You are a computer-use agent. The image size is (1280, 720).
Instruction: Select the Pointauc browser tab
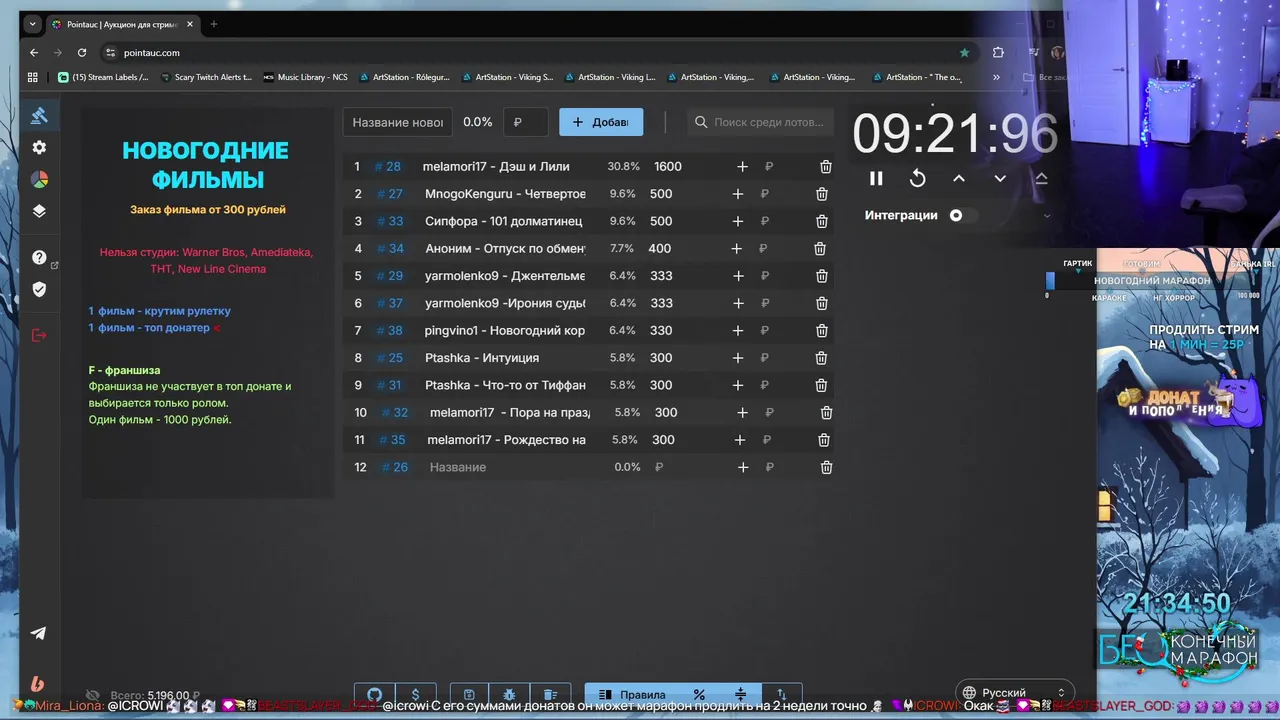coord(122,24)
